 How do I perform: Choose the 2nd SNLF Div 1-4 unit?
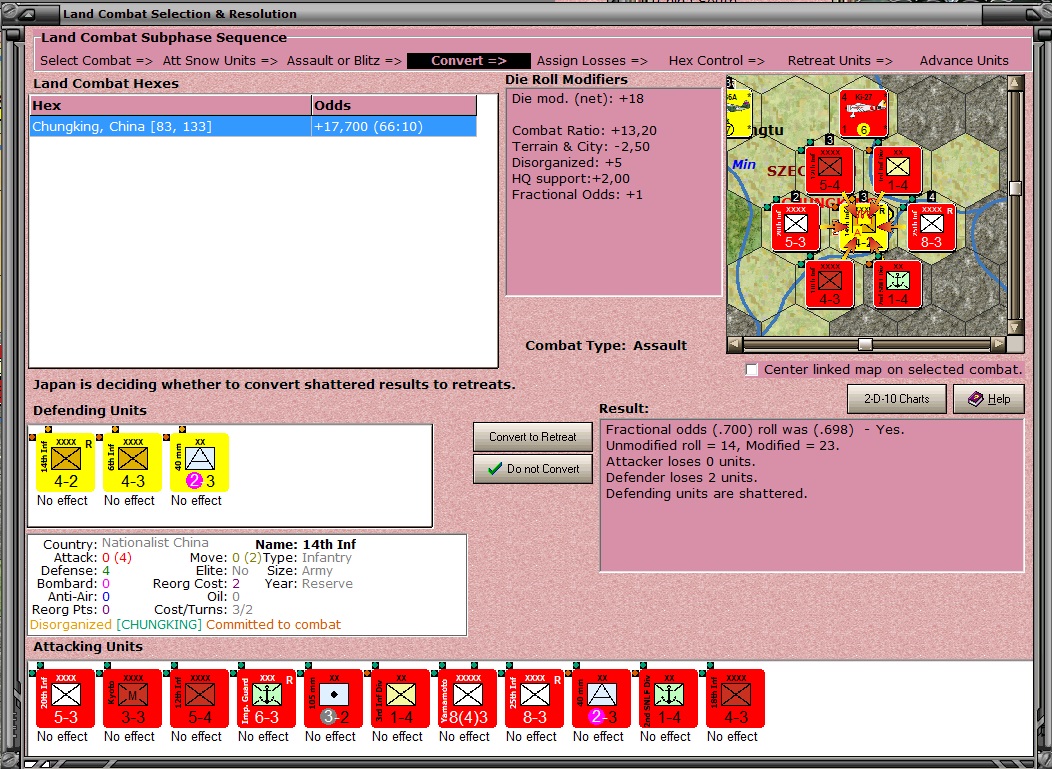tap(669, 698)
